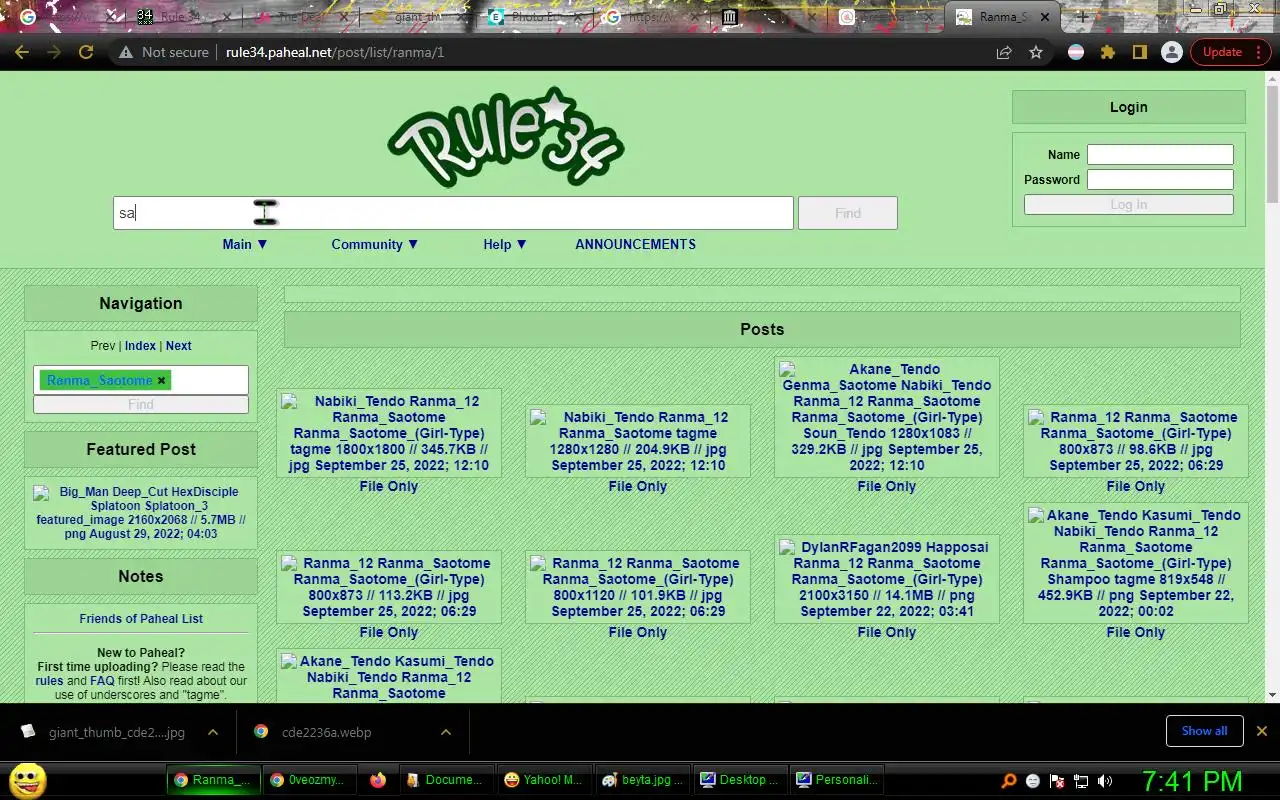This screenshot has height=800, width=1280.
Task: Click the browser address bar URL
Action: (x=335, y=52)
